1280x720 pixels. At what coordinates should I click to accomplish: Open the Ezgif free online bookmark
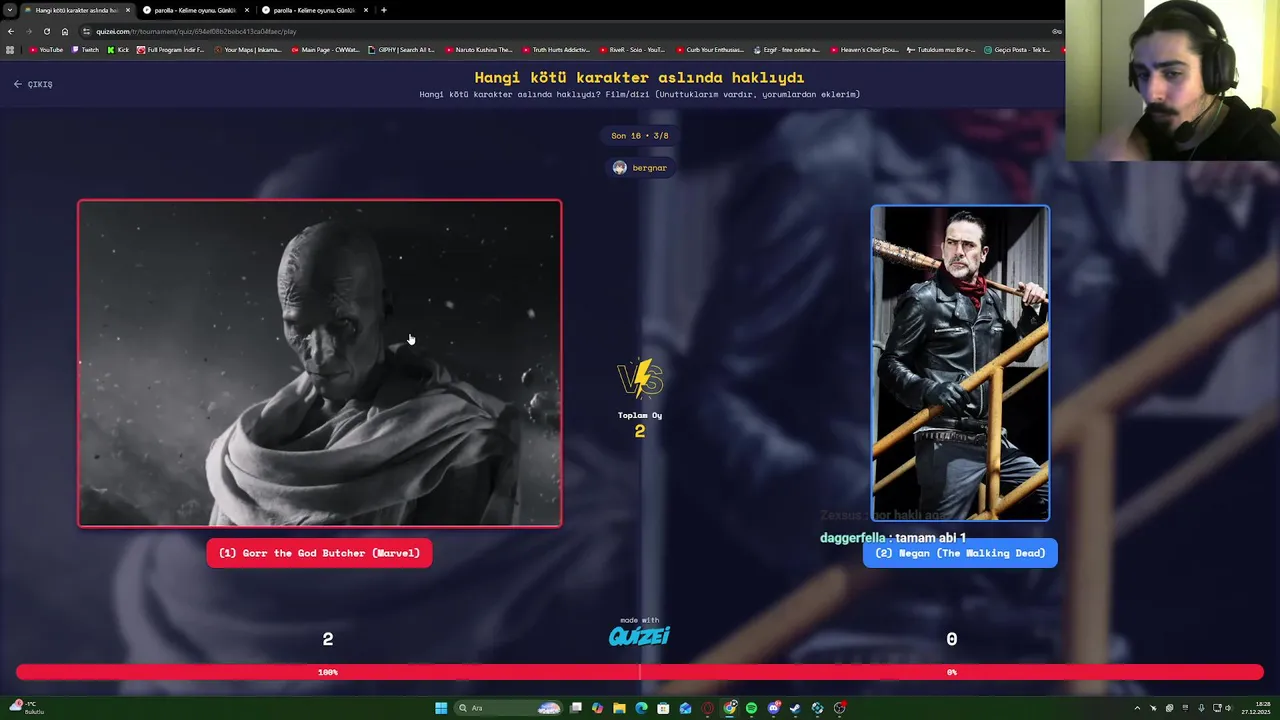click(x=787, y=49)
